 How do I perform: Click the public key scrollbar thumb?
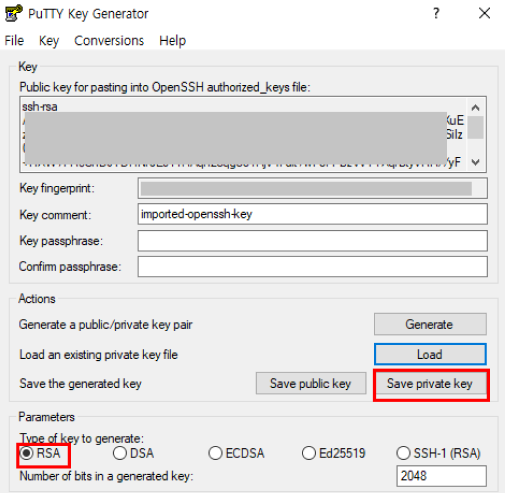coord(476,127)
